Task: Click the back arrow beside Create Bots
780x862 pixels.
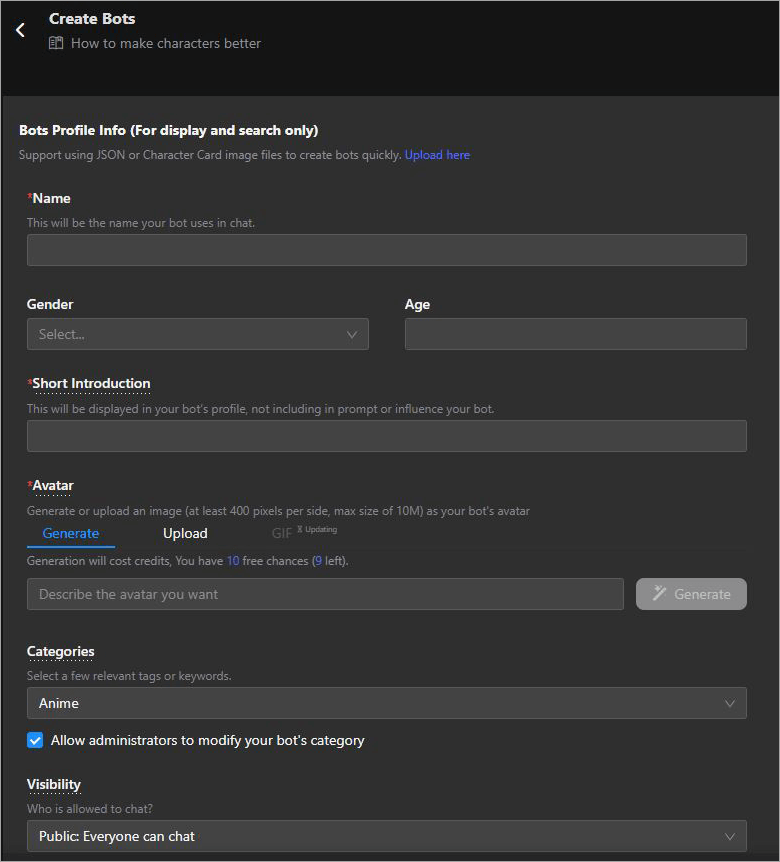Action: point(20,30)
